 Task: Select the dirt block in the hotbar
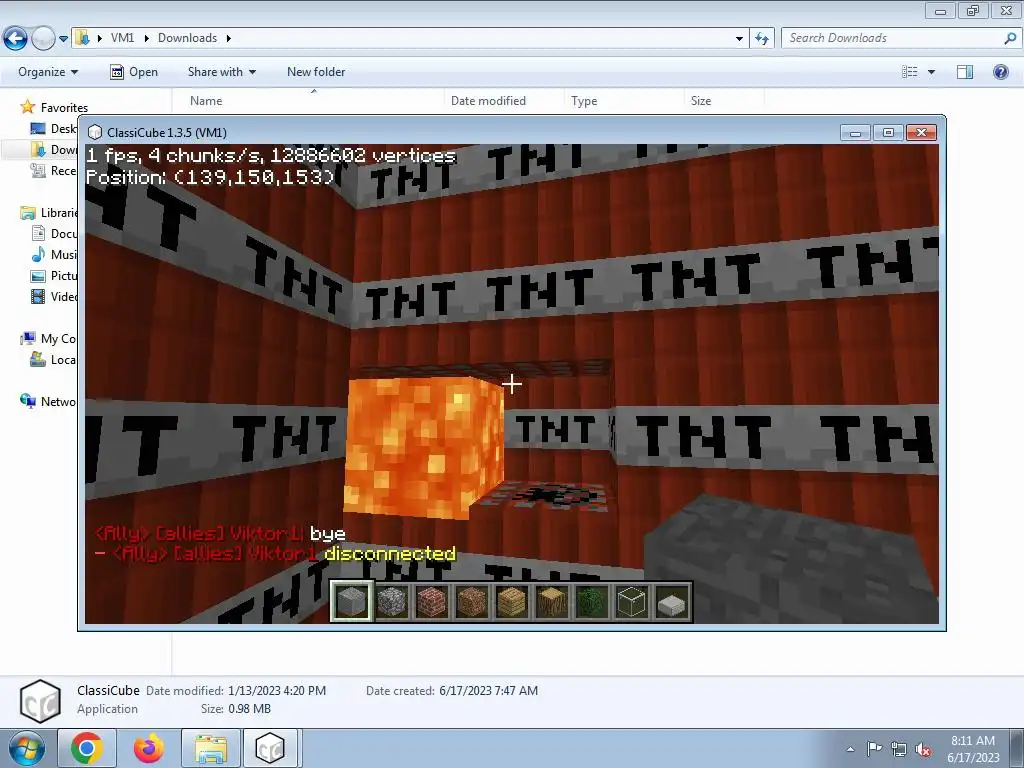click(472, 601)
